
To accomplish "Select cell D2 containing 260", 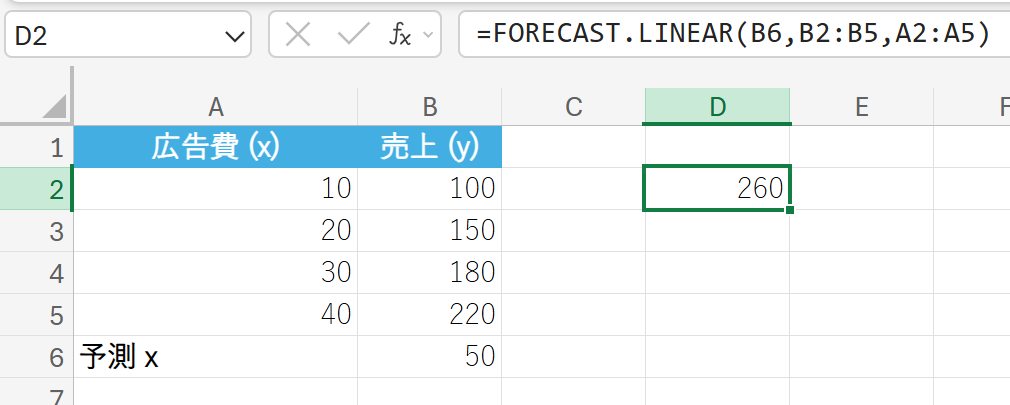I will click(717, 189).
